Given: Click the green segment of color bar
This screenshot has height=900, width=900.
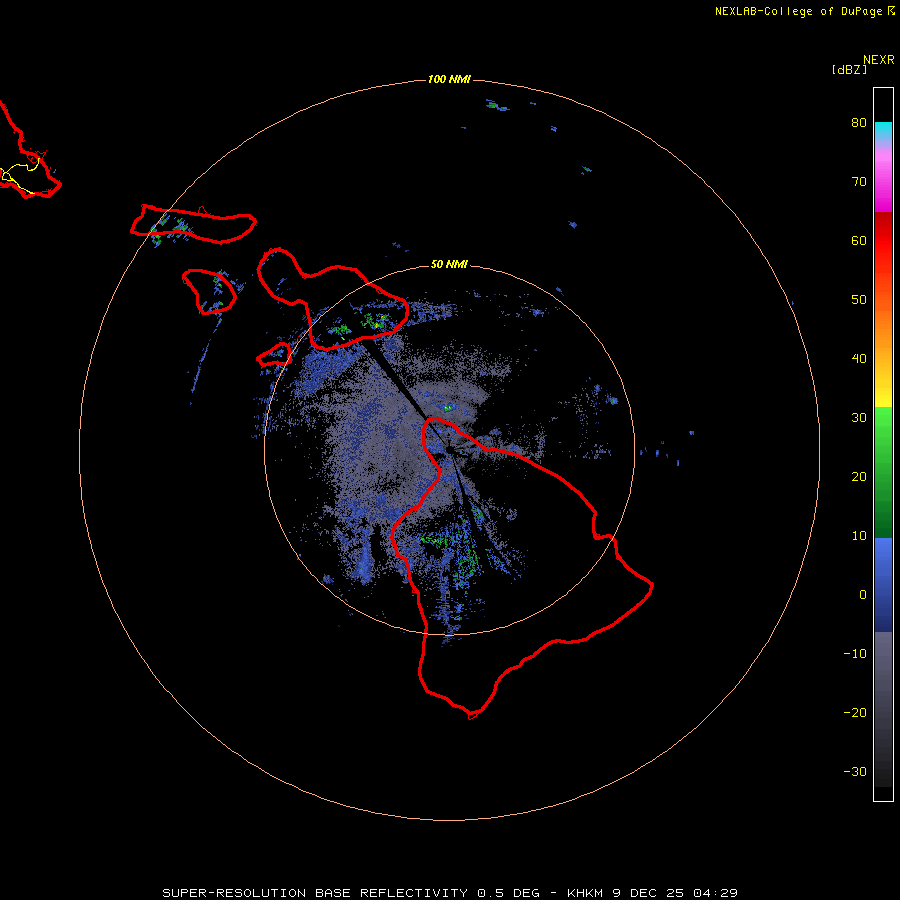Looking at the screenshot, I should [883, 473].
